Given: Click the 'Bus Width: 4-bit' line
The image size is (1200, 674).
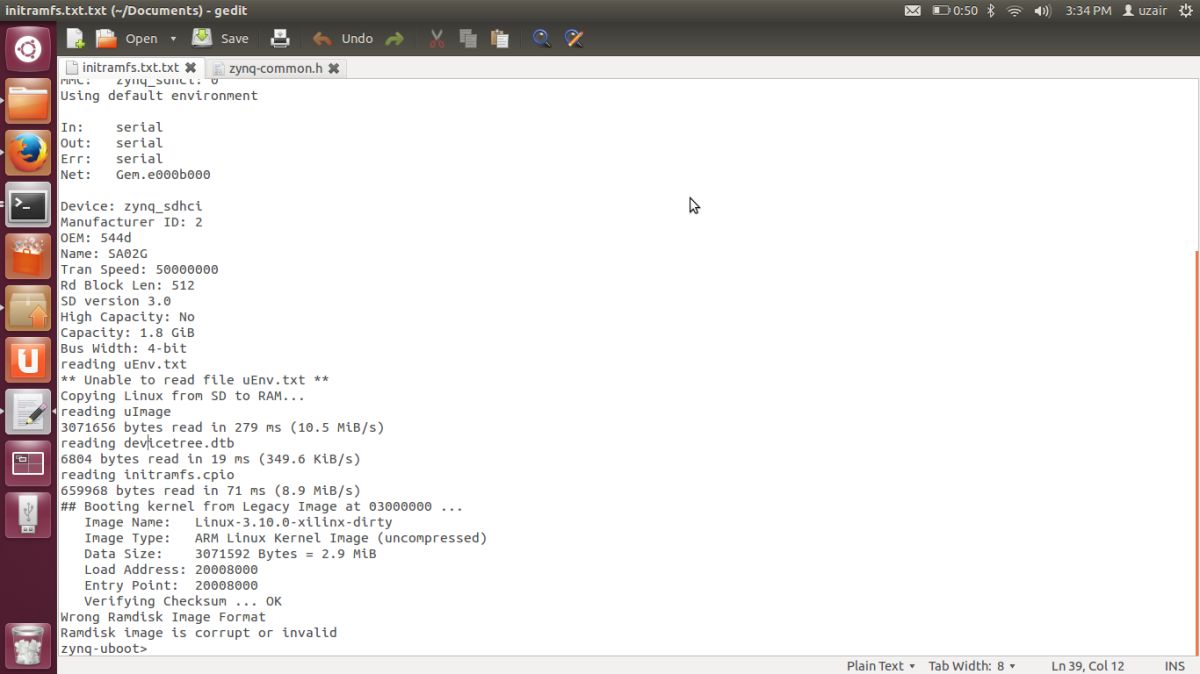Looking at the screenshot, I should (123, 348).
